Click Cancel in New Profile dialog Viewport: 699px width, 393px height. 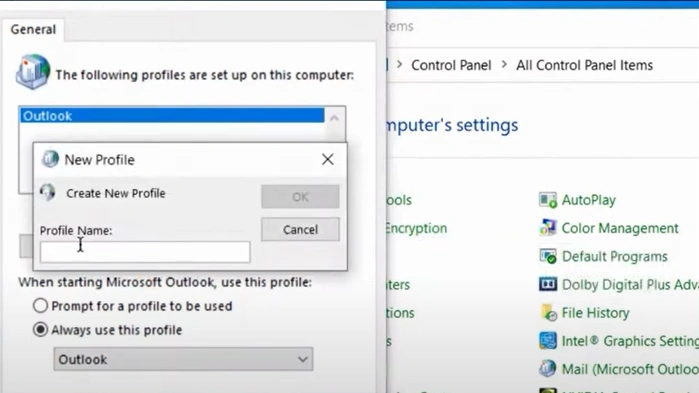[300, 229]
